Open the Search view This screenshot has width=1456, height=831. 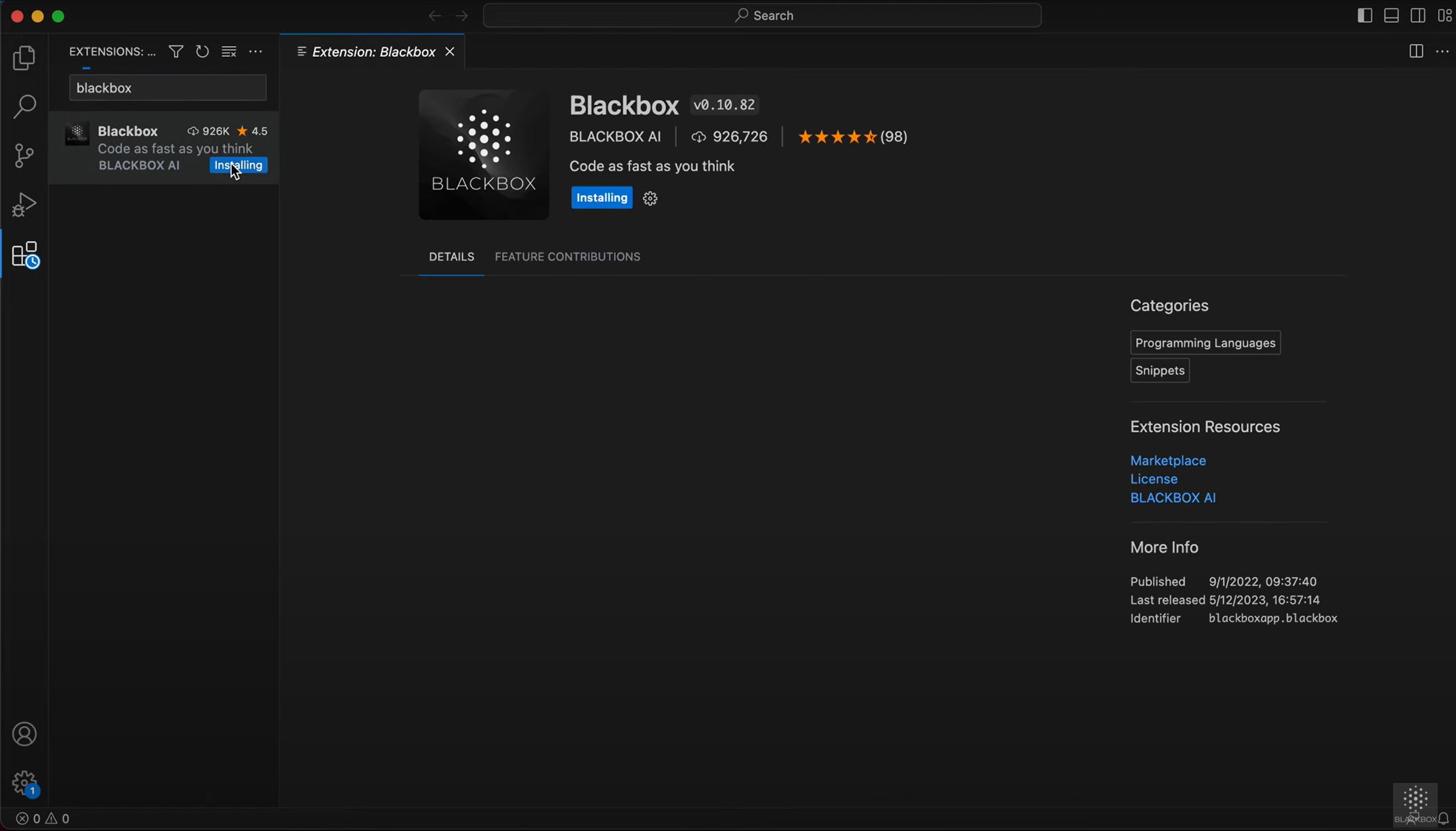point(24,106)
